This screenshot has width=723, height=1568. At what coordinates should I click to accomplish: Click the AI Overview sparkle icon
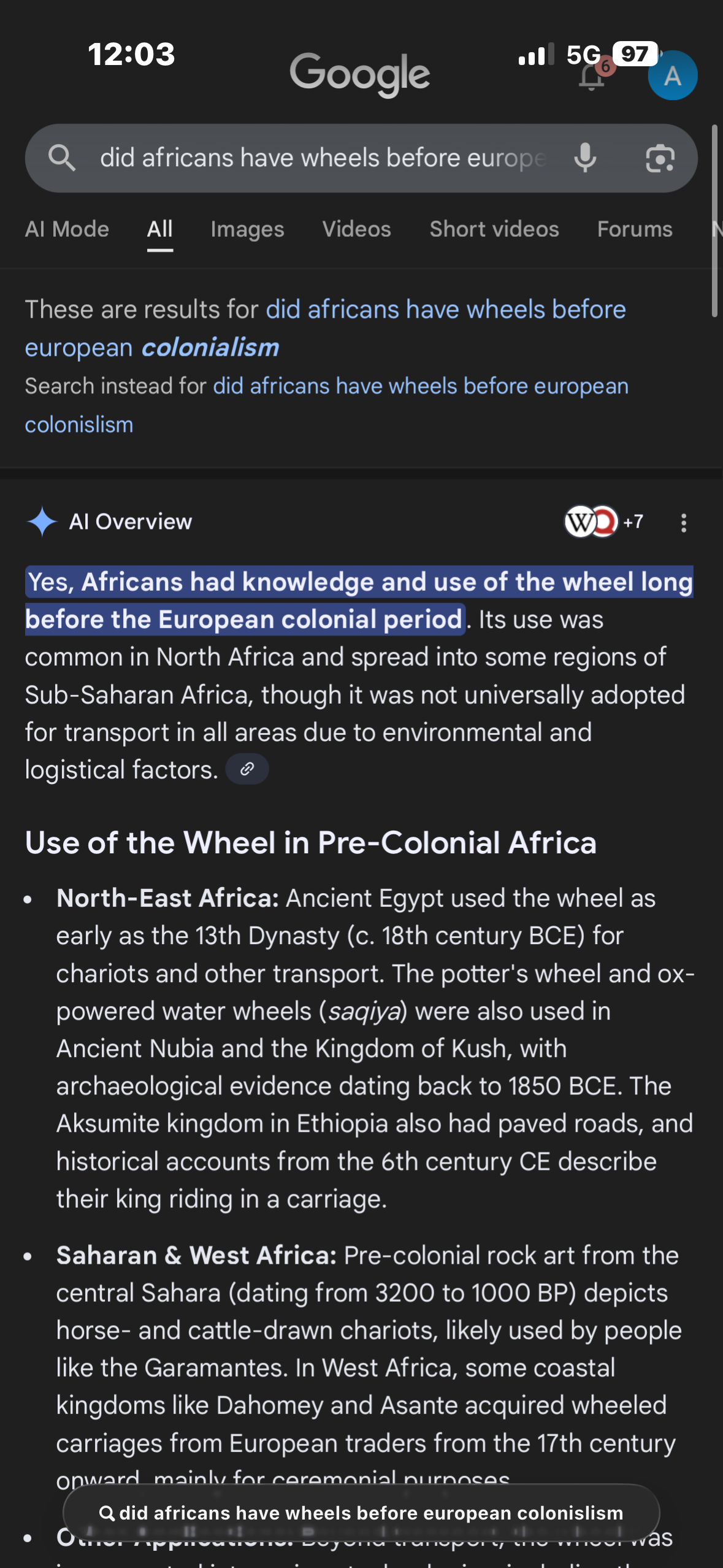pyautogui.click(x=42, y=522)
